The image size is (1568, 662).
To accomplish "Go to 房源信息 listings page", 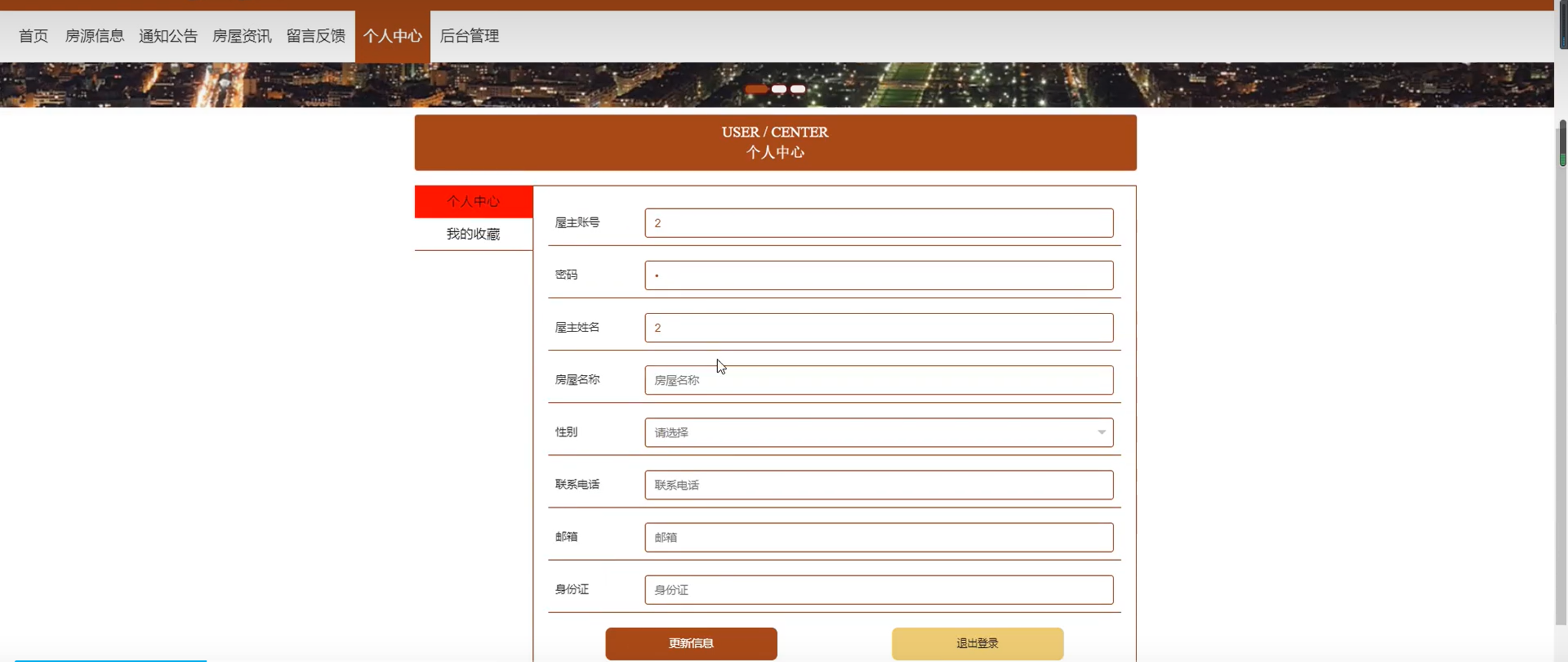I will point(95,36).
